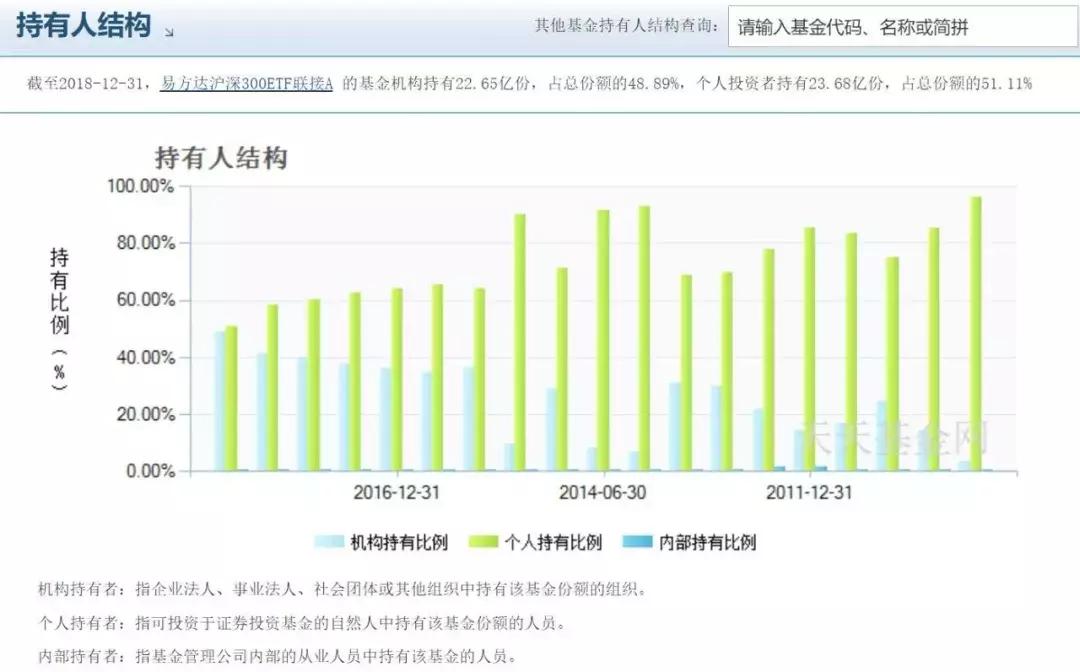The height and width of the screenshot is (672, 1080).
Task: Click the 2016-12-31 axis label
Action: point(399,493)
